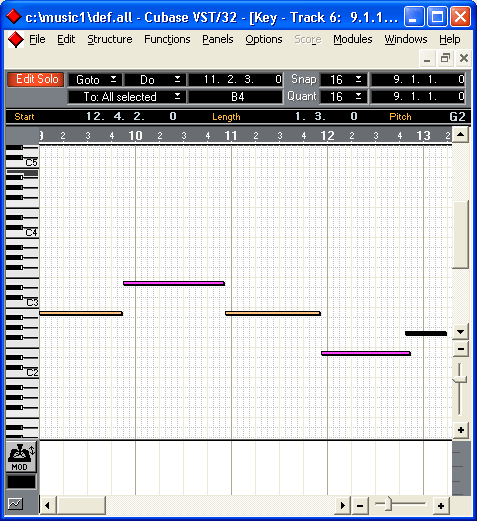Screen dimensions: 477x521
Task: Open the To: All selected selector
Action: click(126, 97)
